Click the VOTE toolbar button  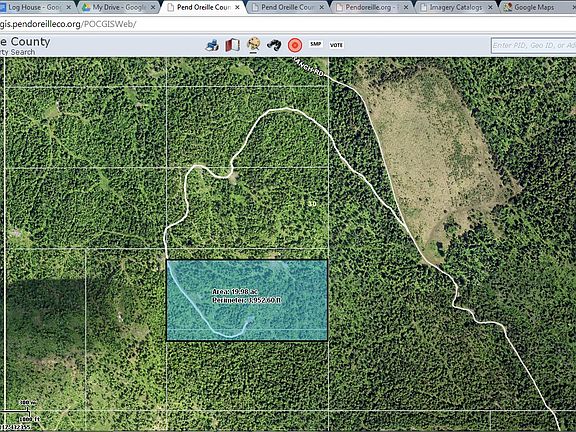[336, 45]
